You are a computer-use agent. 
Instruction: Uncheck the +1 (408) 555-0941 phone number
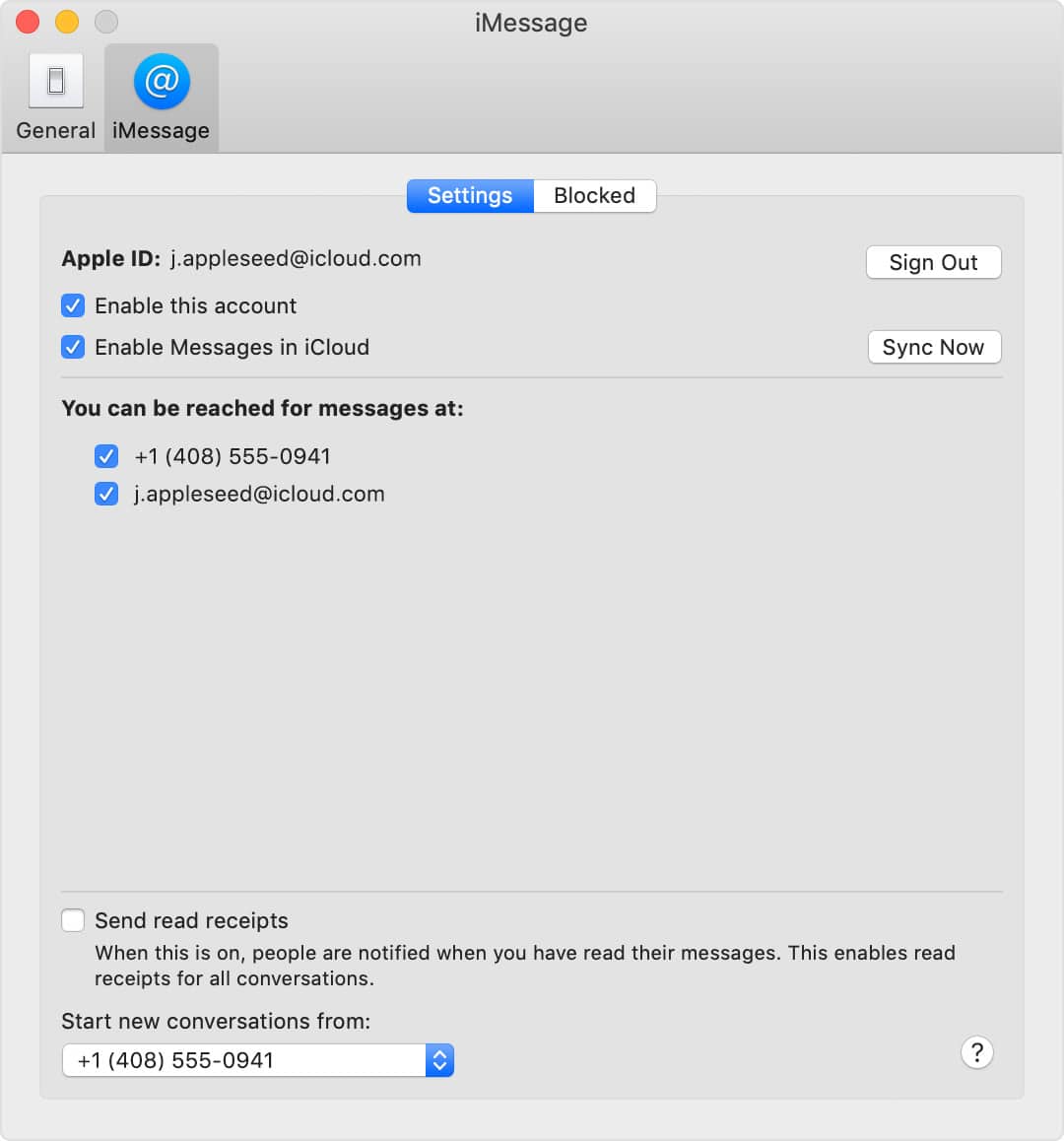pos(106,455)
